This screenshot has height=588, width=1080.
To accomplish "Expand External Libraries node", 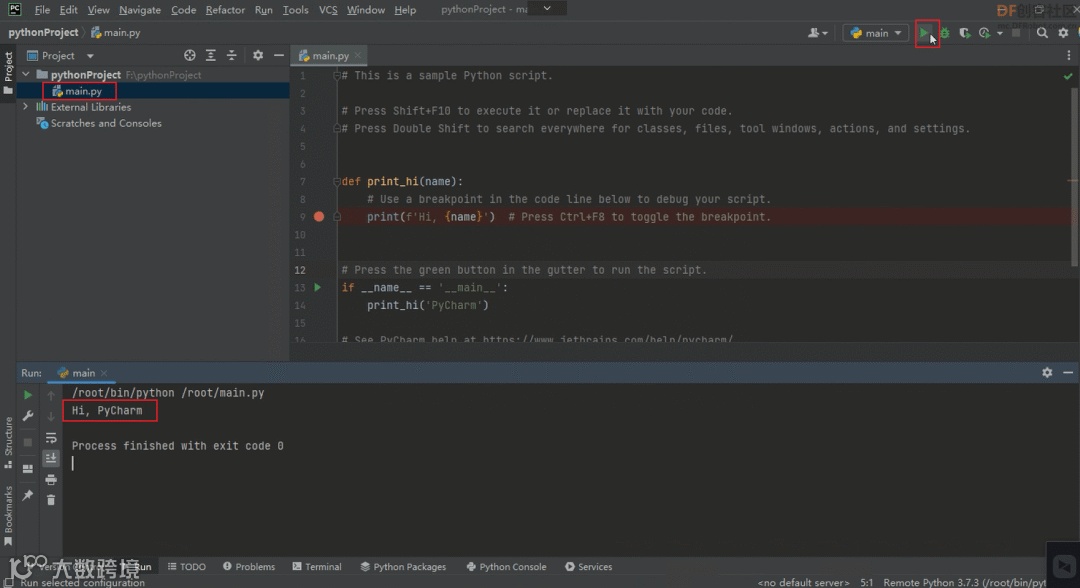I will 25,107.
